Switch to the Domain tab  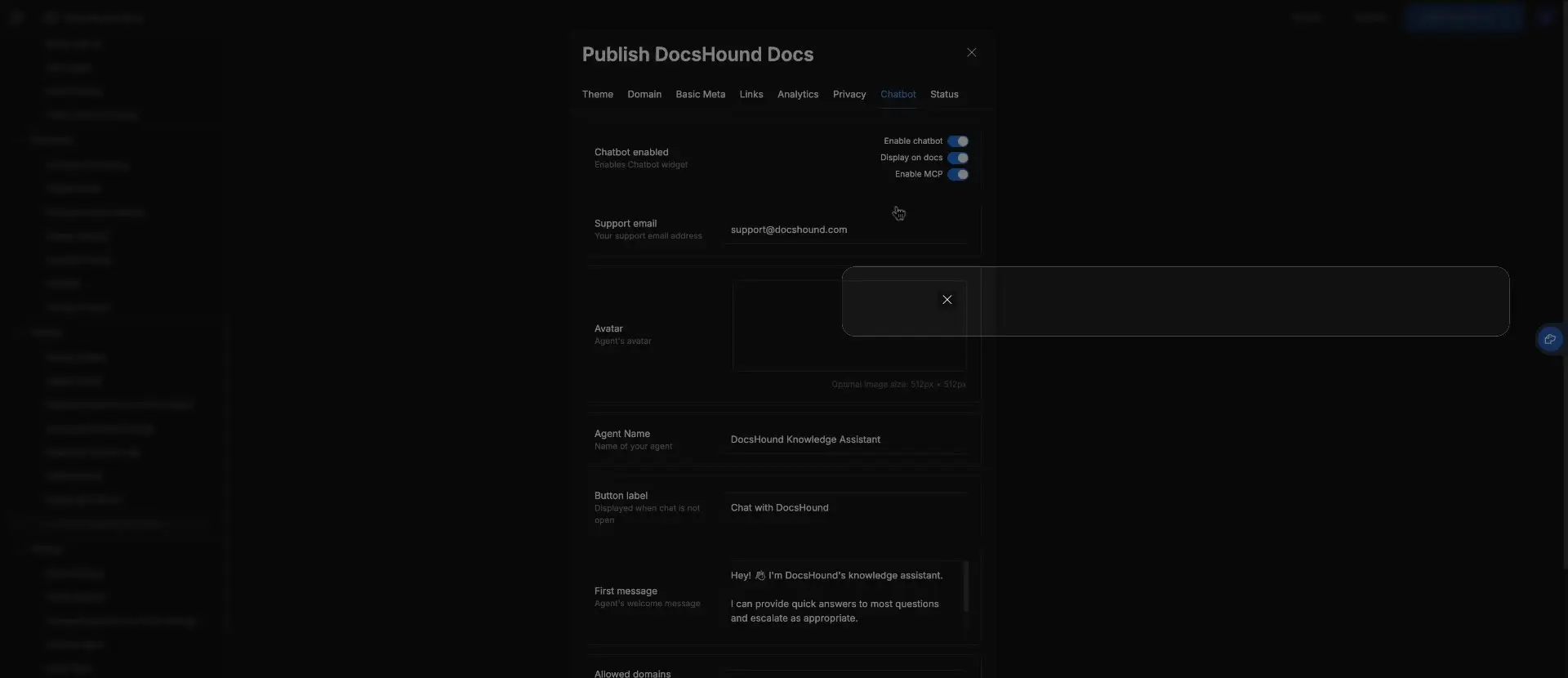click(x=644, y=95)
